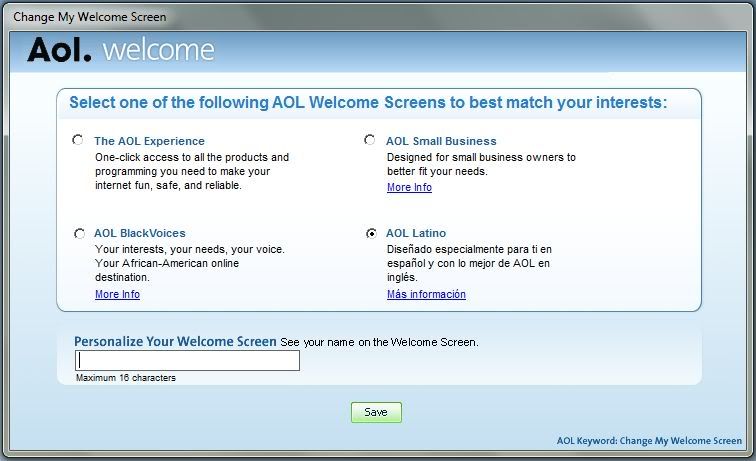
Task: Click See your name on the Welcome Screen text
Action: tap(379, 342)
